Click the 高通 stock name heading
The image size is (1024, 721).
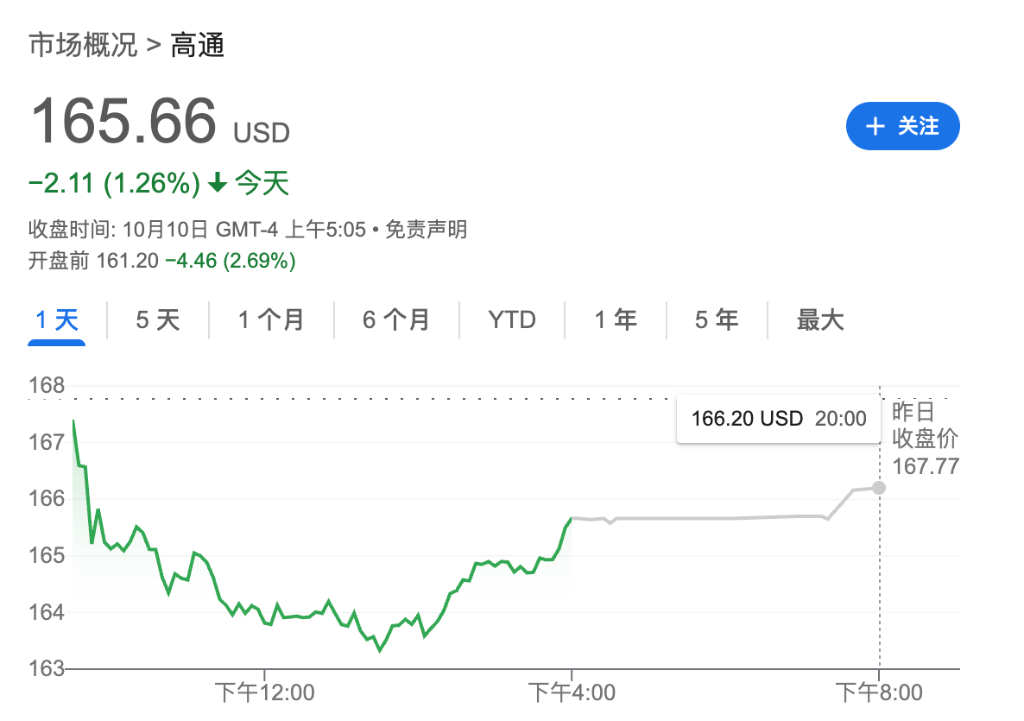(x=198, y=45)
